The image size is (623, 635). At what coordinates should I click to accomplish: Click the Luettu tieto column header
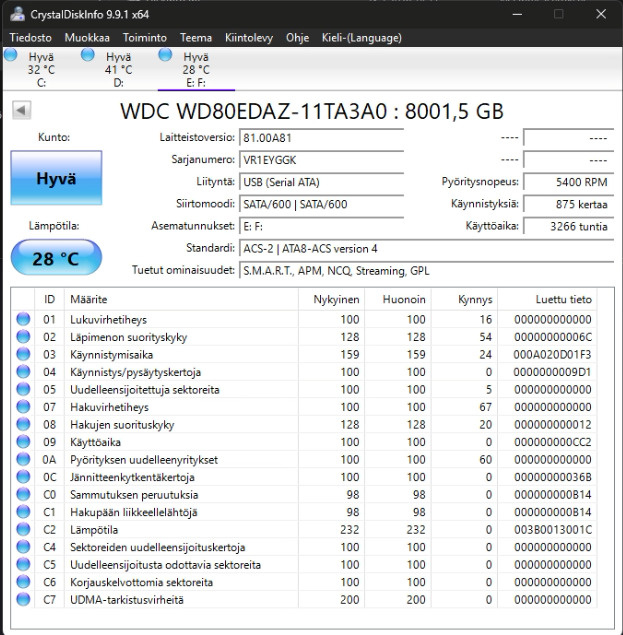click(547, 299)
